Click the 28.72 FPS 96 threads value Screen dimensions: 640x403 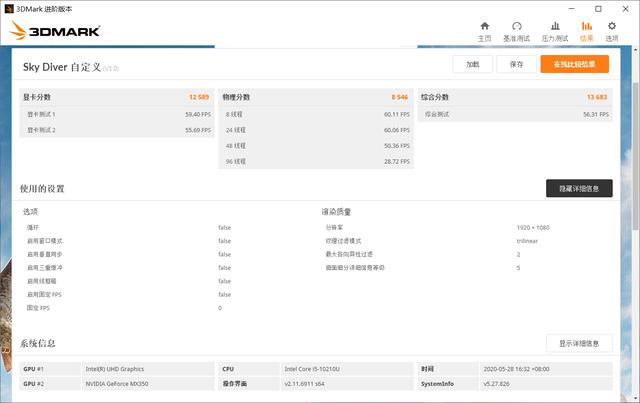click(397, 162)
